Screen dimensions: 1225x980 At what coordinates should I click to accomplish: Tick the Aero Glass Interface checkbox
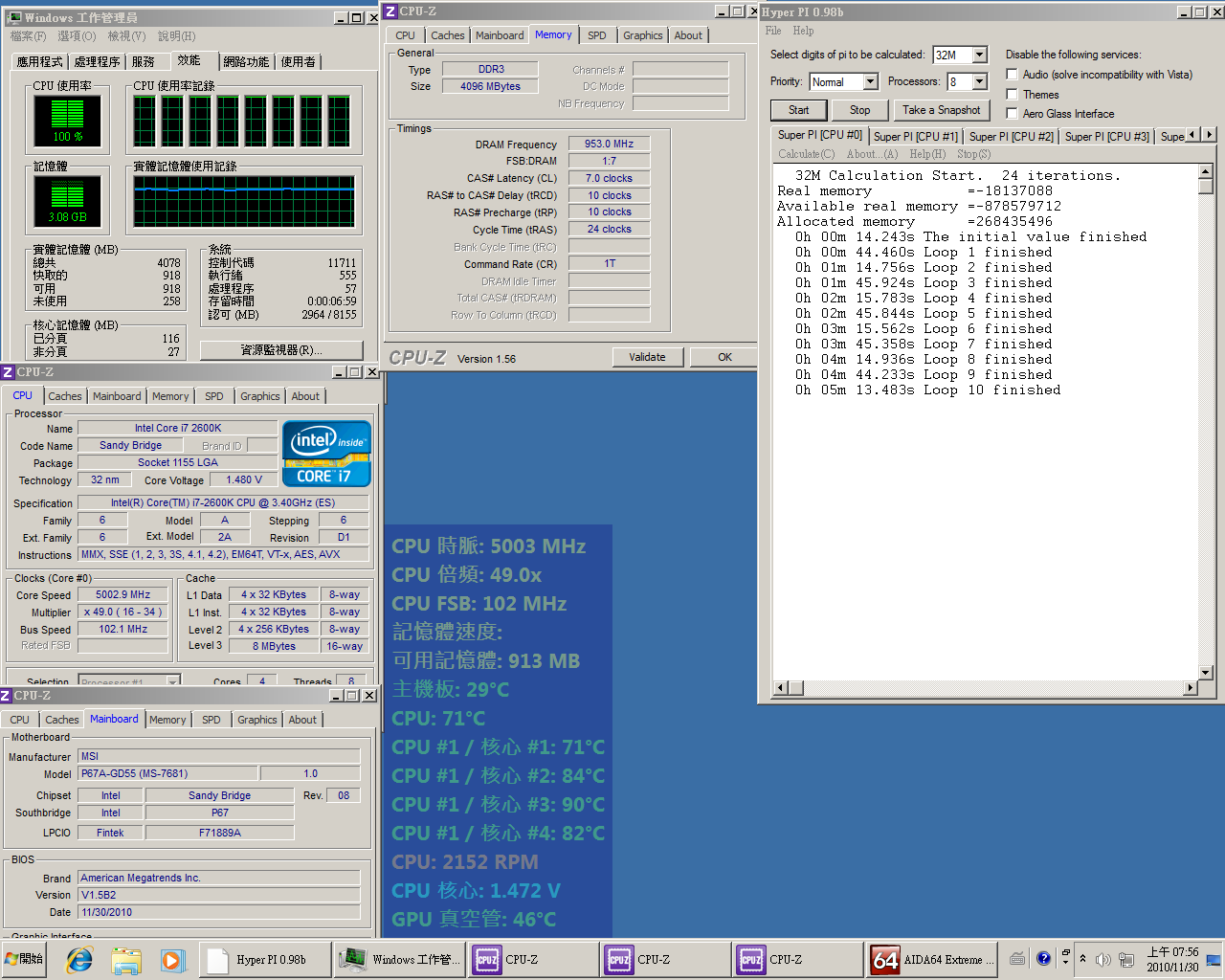pos(1012,113)
